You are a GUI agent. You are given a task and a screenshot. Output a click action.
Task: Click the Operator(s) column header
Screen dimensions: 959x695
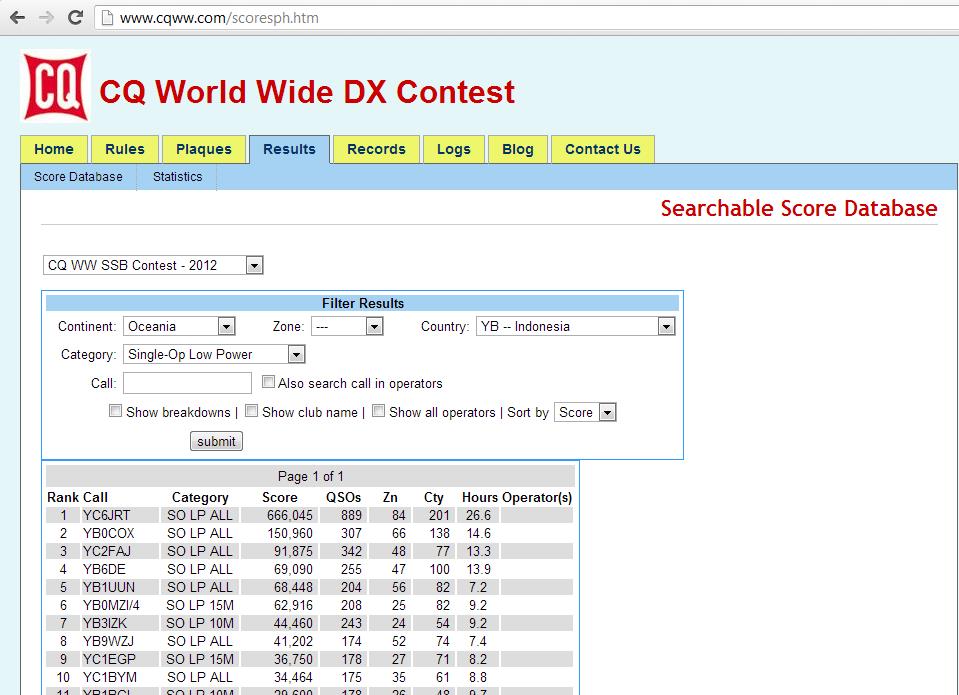point(537,497)
